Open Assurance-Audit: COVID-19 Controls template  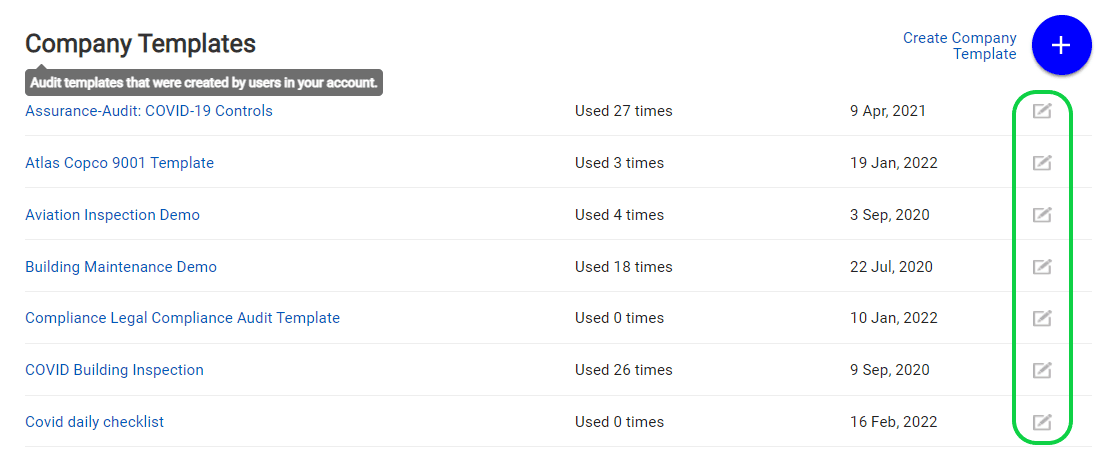[149, 111]
